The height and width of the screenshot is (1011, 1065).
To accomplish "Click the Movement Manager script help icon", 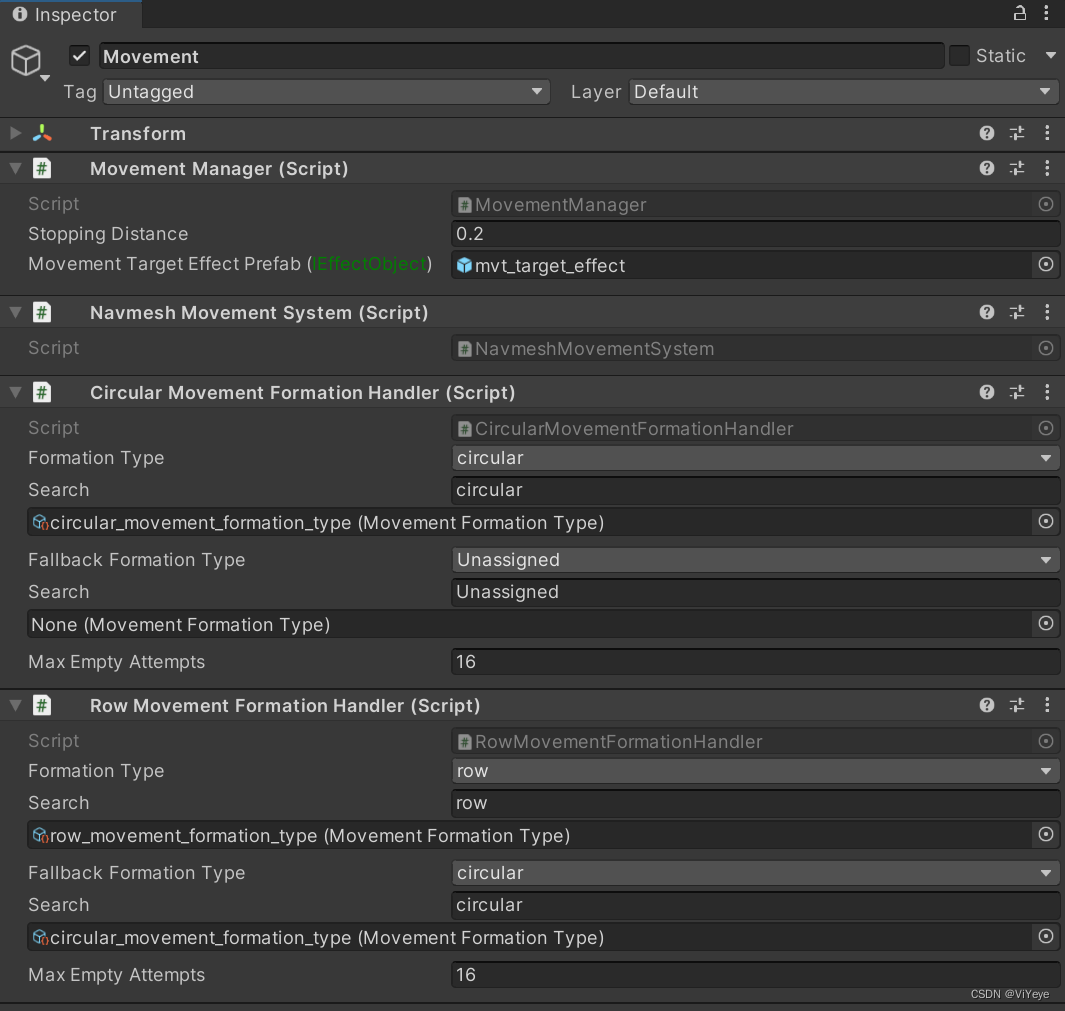I will 986,168.
